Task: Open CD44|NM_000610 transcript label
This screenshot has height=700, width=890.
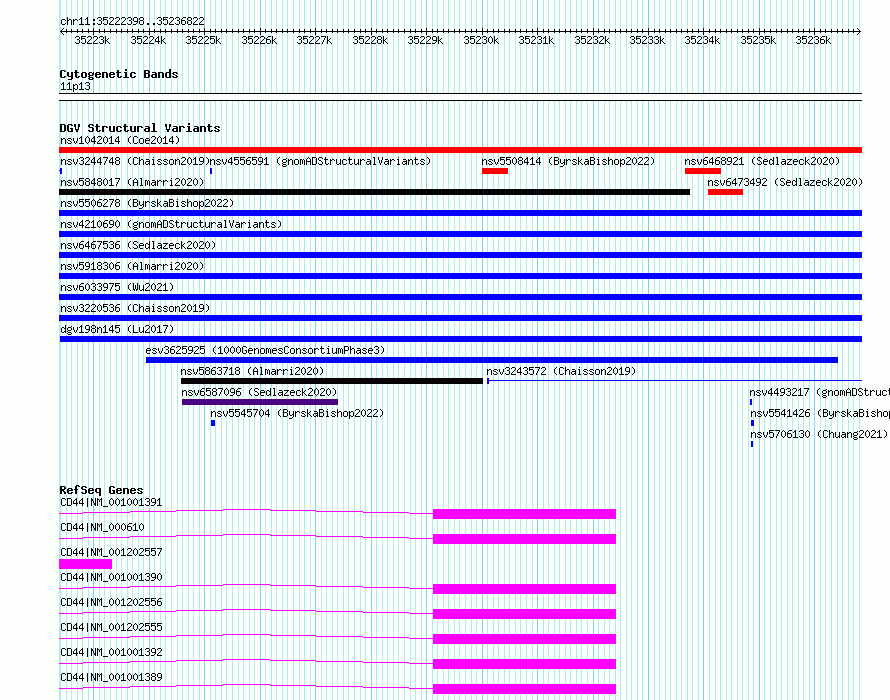Action: 102,527
